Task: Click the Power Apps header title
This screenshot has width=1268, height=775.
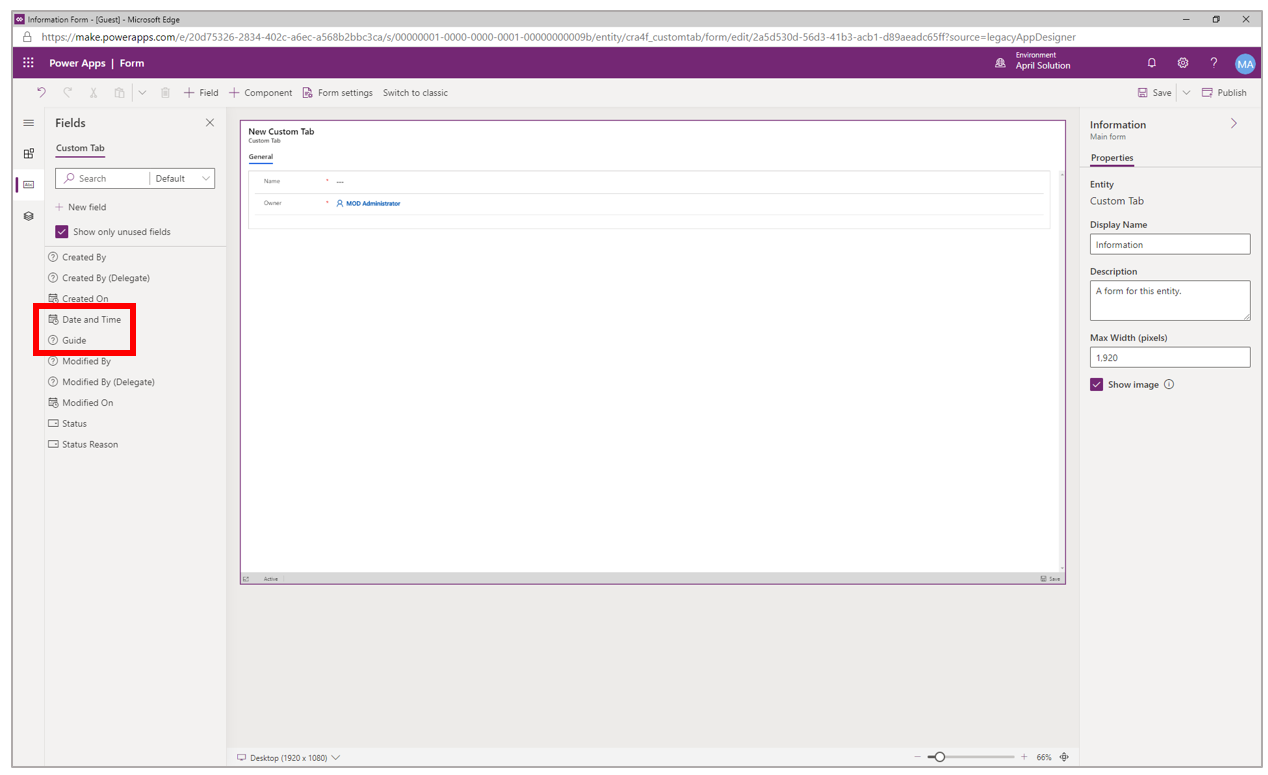Action: pos(76,63)
